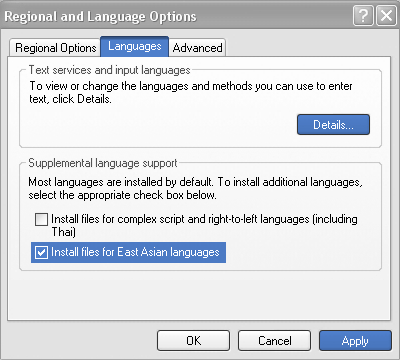Click the 'Text services and input languages' heading
Image resolution: width=400 pixels, height=360 pixels.
coord(109,70)
